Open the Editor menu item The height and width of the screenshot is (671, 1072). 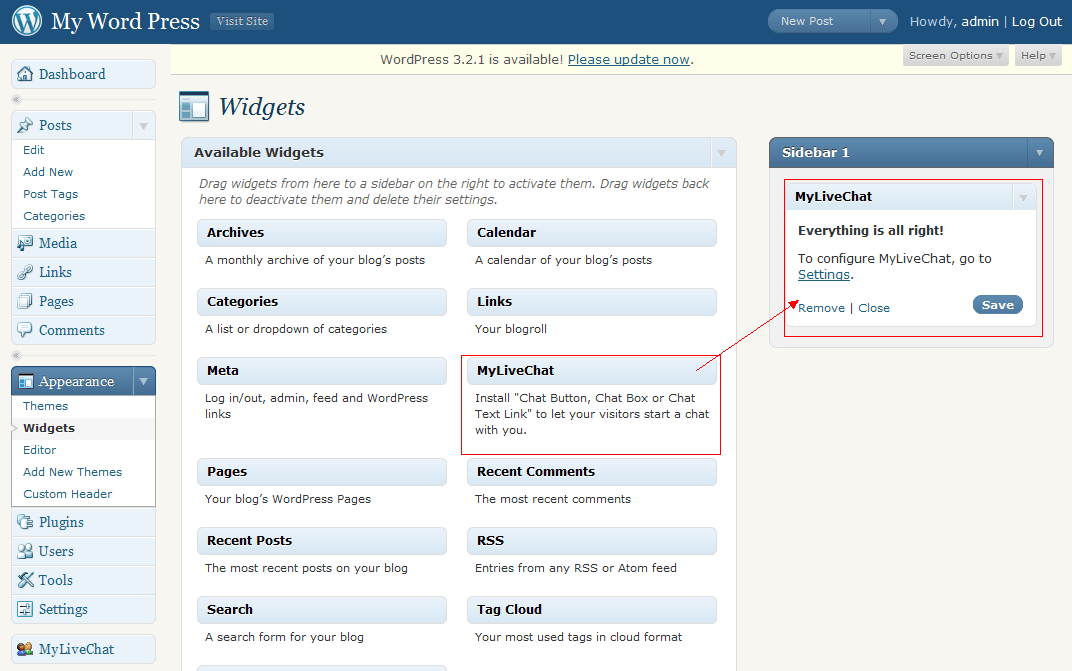coord(41,449)
